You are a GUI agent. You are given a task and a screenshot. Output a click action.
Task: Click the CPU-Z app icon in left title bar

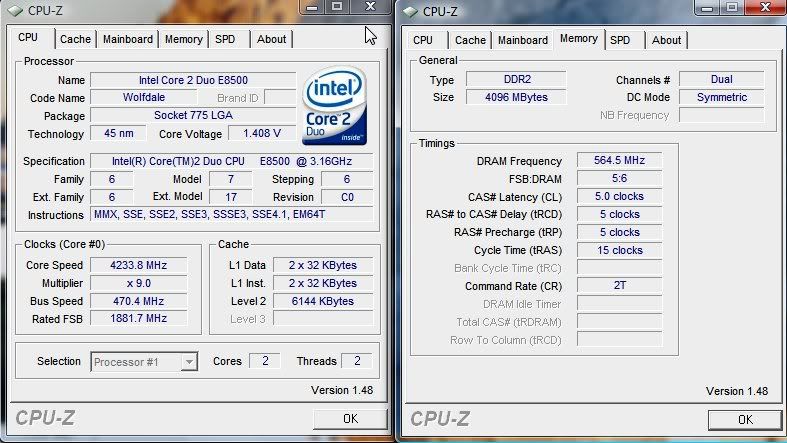coord(15,11)
